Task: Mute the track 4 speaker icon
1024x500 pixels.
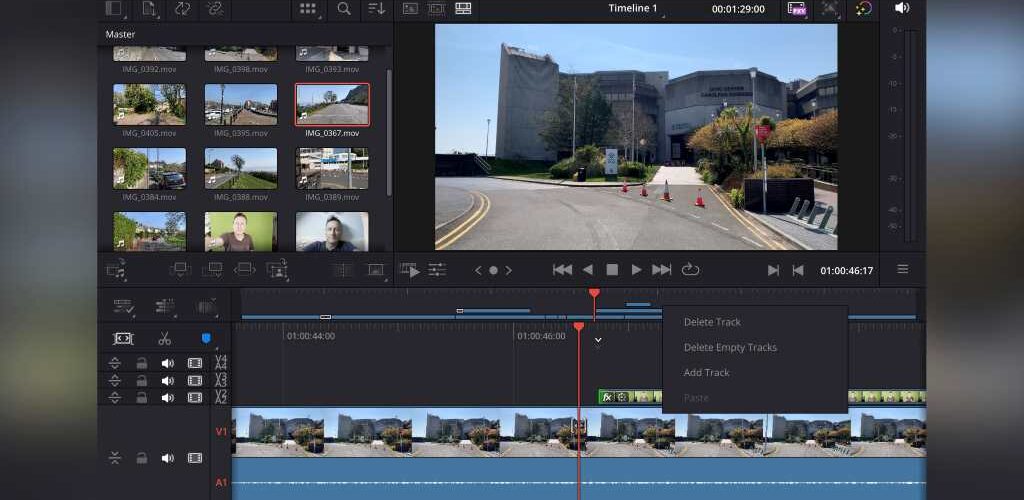Action: pyautogui.click(x=168, y=363)
